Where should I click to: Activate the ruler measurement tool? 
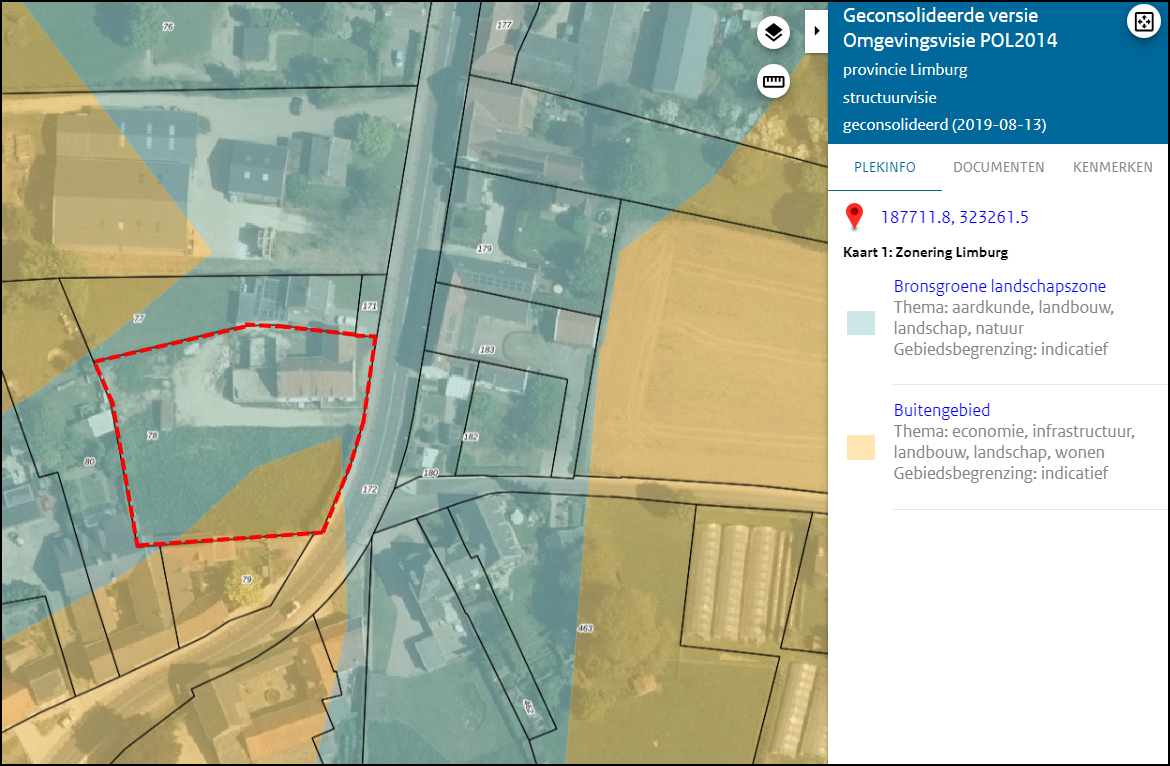773,81
